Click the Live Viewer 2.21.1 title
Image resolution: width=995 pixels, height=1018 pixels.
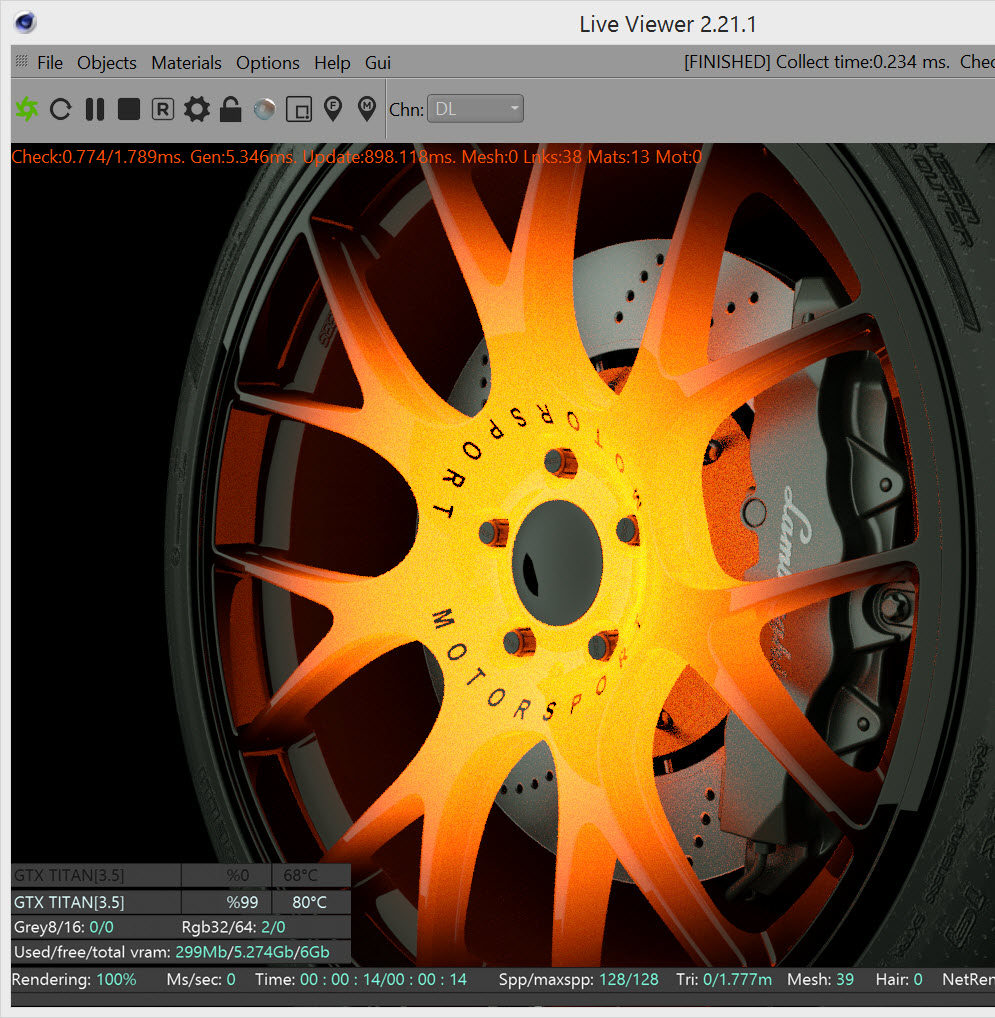[x=668, y=25]
